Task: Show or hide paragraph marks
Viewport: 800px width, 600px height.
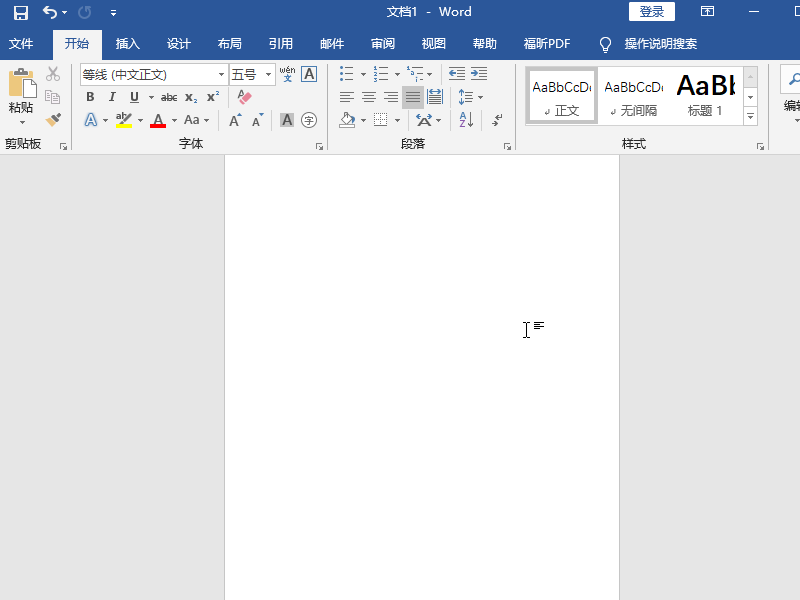Action: 497,120
